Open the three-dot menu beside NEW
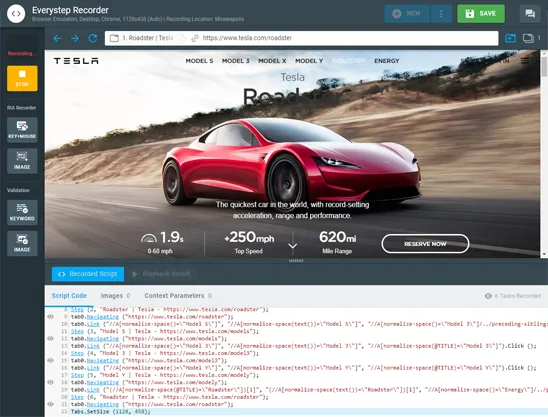This screenshot has height=417, width=548. pos(441,14)
